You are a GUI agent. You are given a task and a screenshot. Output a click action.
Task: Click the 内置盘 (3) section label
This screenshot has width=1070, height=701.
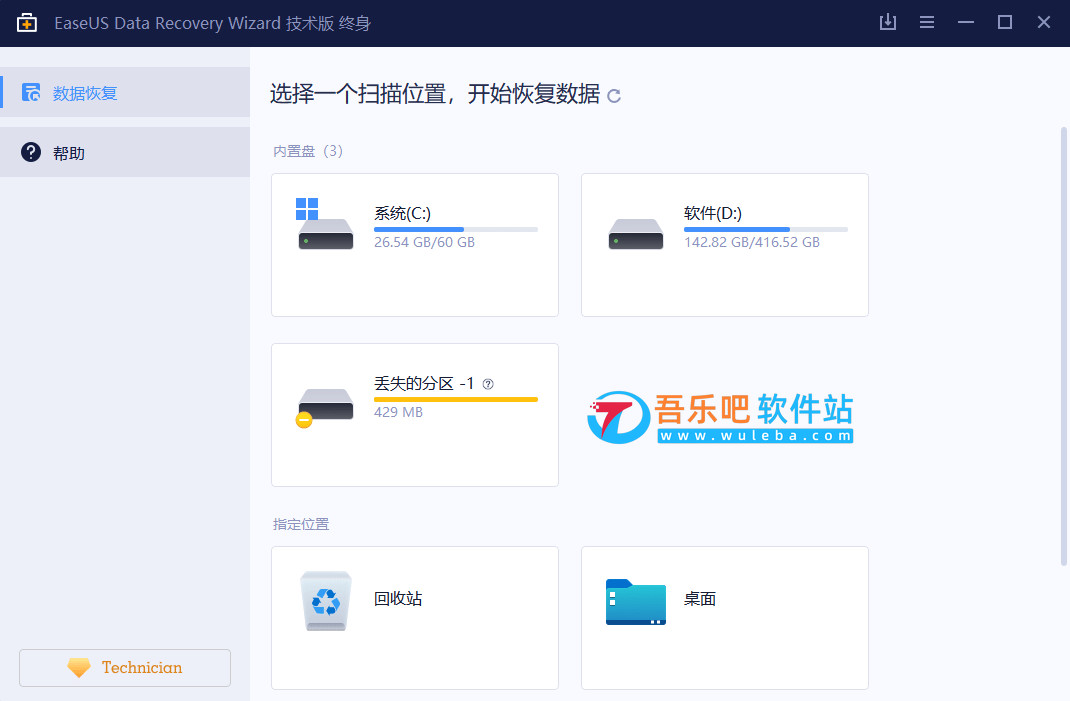308,151
